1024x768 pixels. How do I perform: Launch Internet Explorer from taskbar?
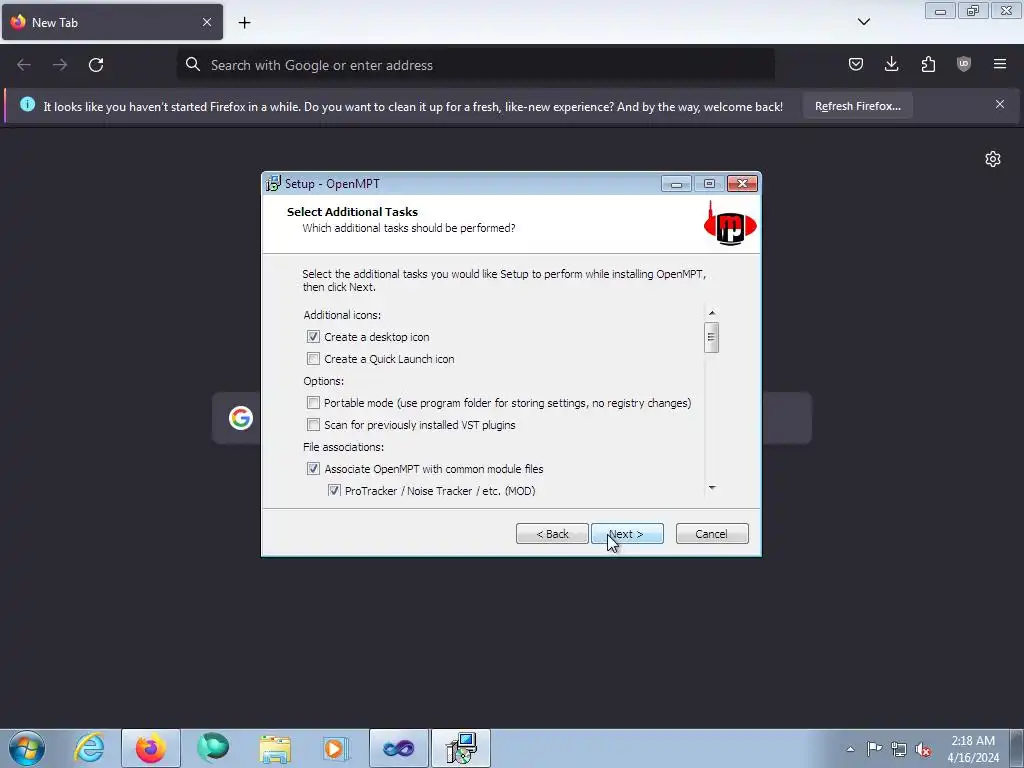tap(89, 748)
